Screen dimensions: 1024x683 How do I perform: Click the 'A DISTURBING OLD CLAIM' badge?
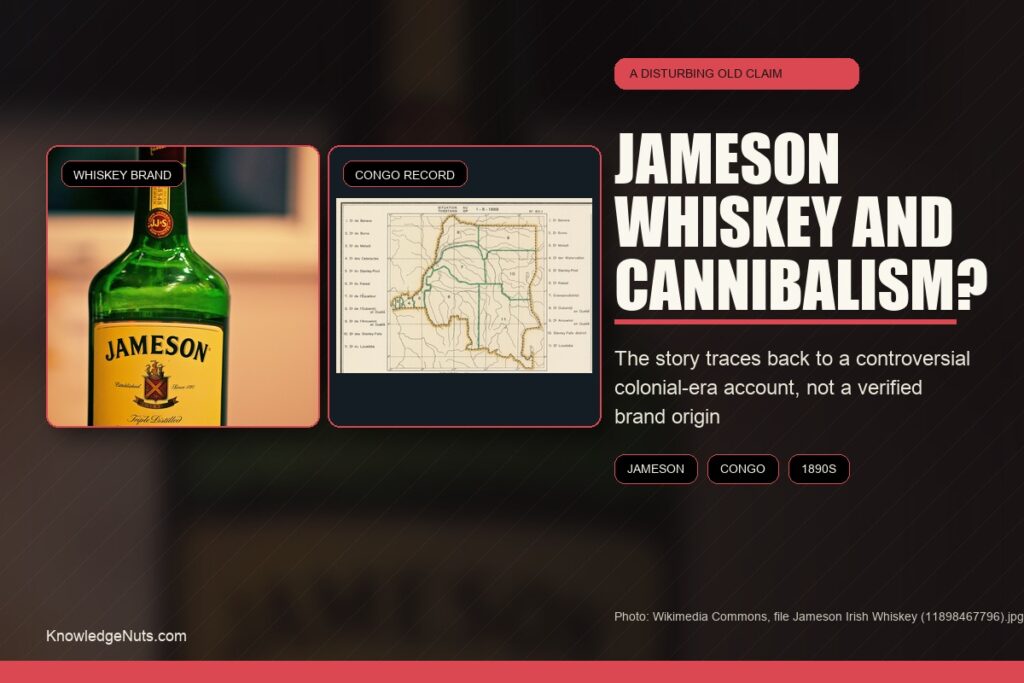point(736,74)
